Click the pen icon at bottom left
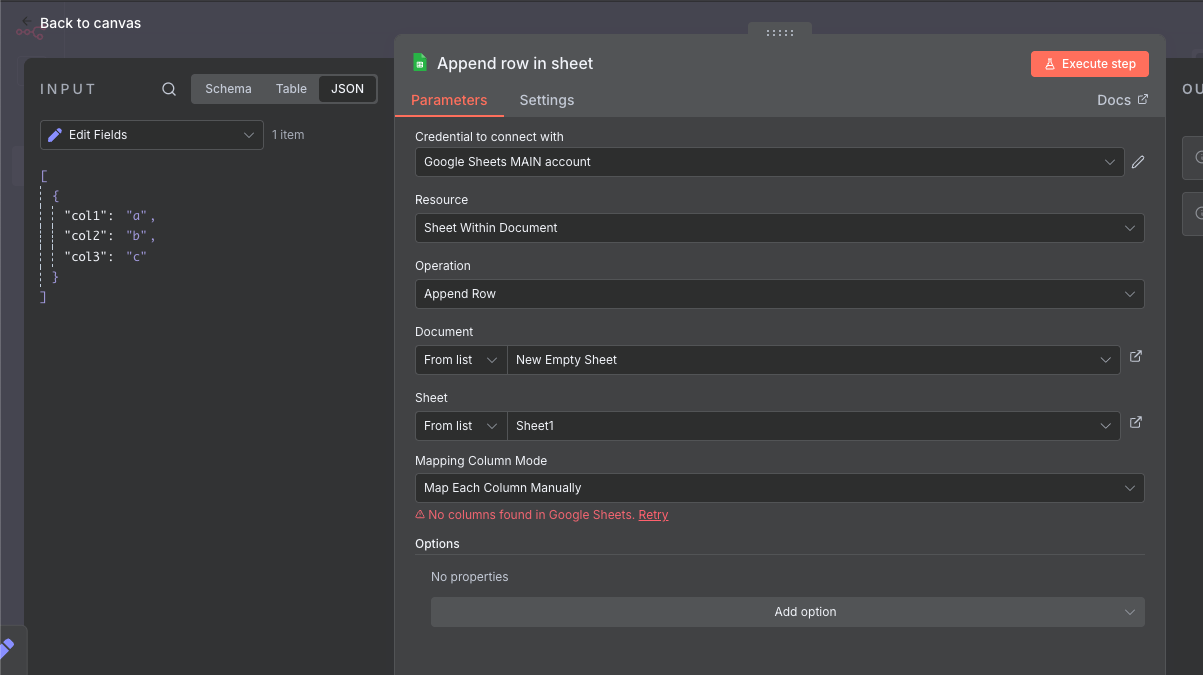 click(x=6, y=649)
